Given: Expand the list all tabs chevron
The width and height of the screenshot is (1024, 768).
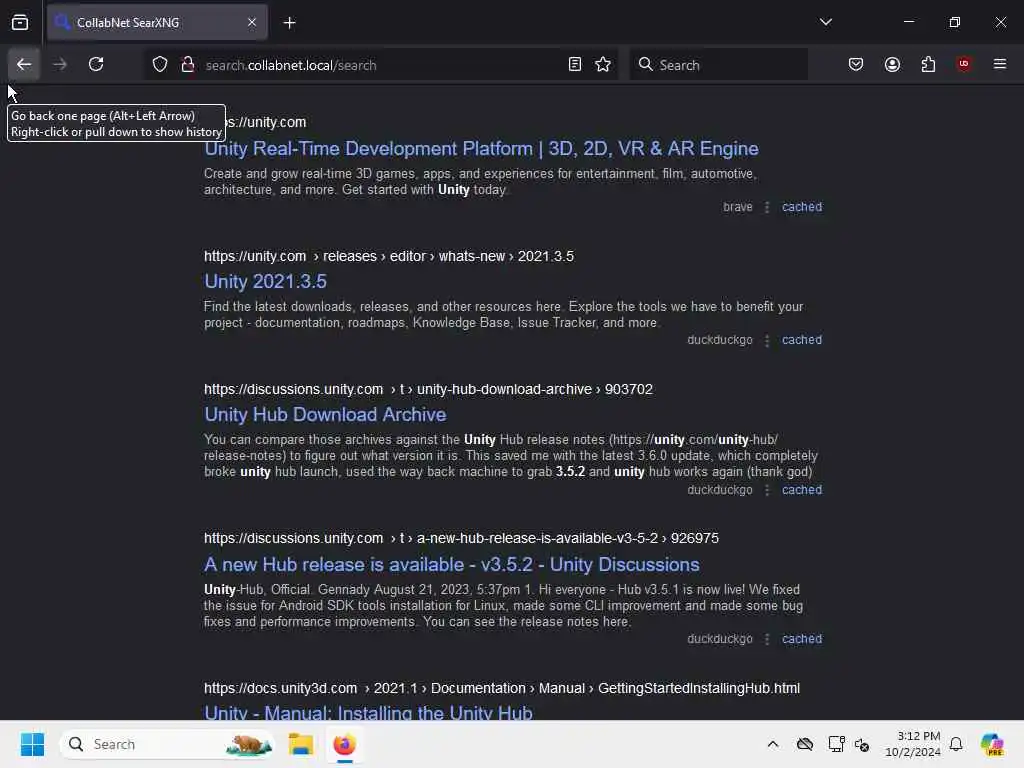Looking at the screenshot, I should pyautogui.click(x=826, y=22).
